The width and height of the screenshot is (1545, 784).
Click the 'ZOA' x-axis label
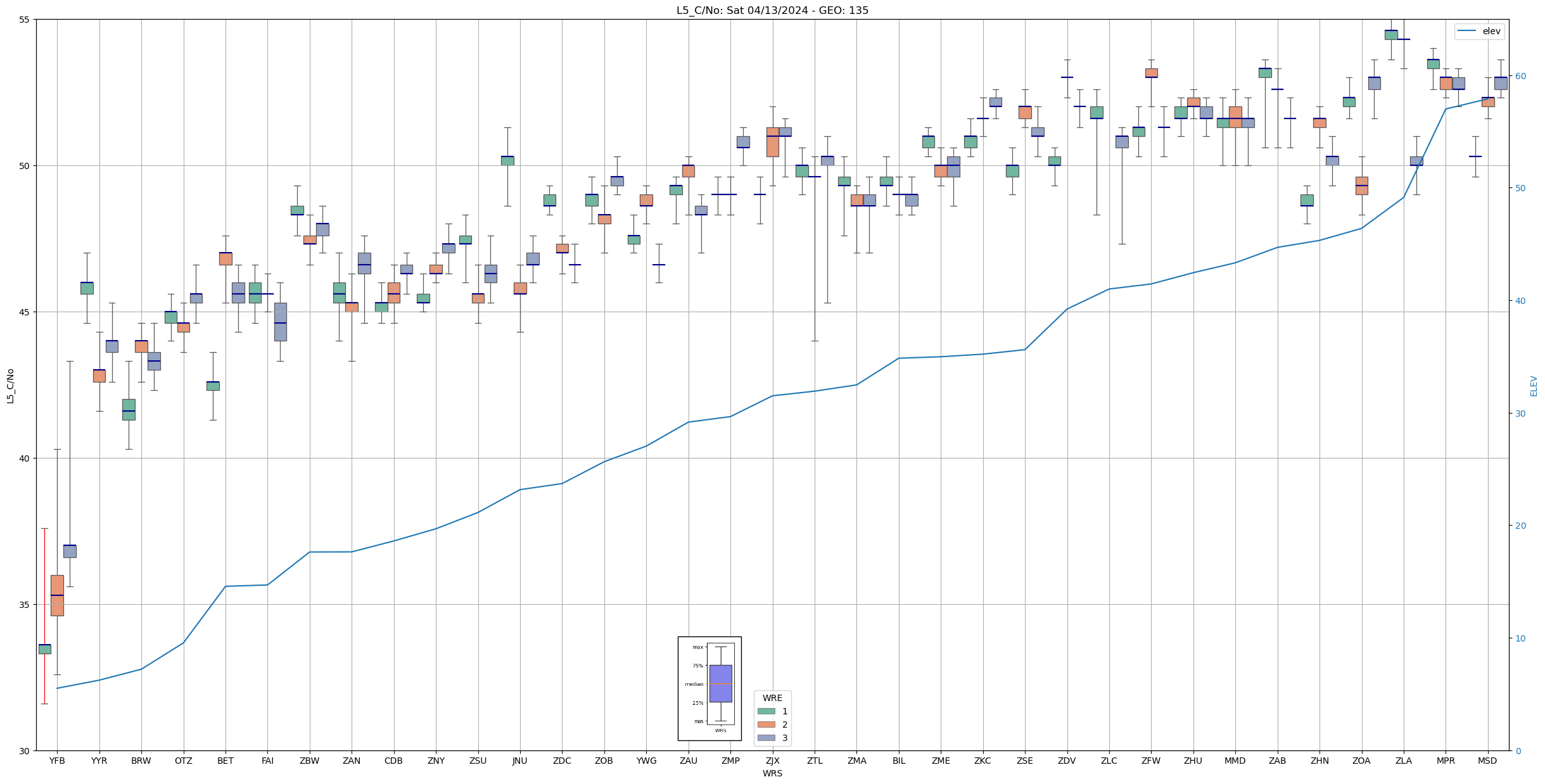pyautogui.click(x=1361, y=761)
